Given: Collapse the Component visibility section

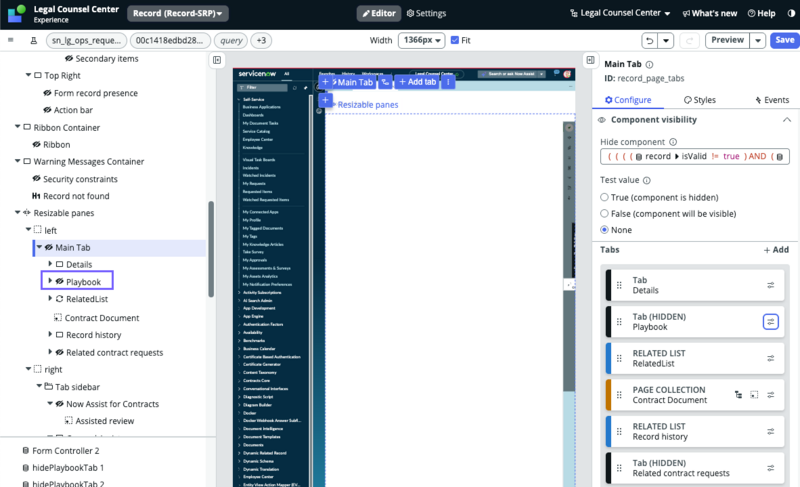Looking at the screenshot, I should pyautogui.click(x=787, y=120).
